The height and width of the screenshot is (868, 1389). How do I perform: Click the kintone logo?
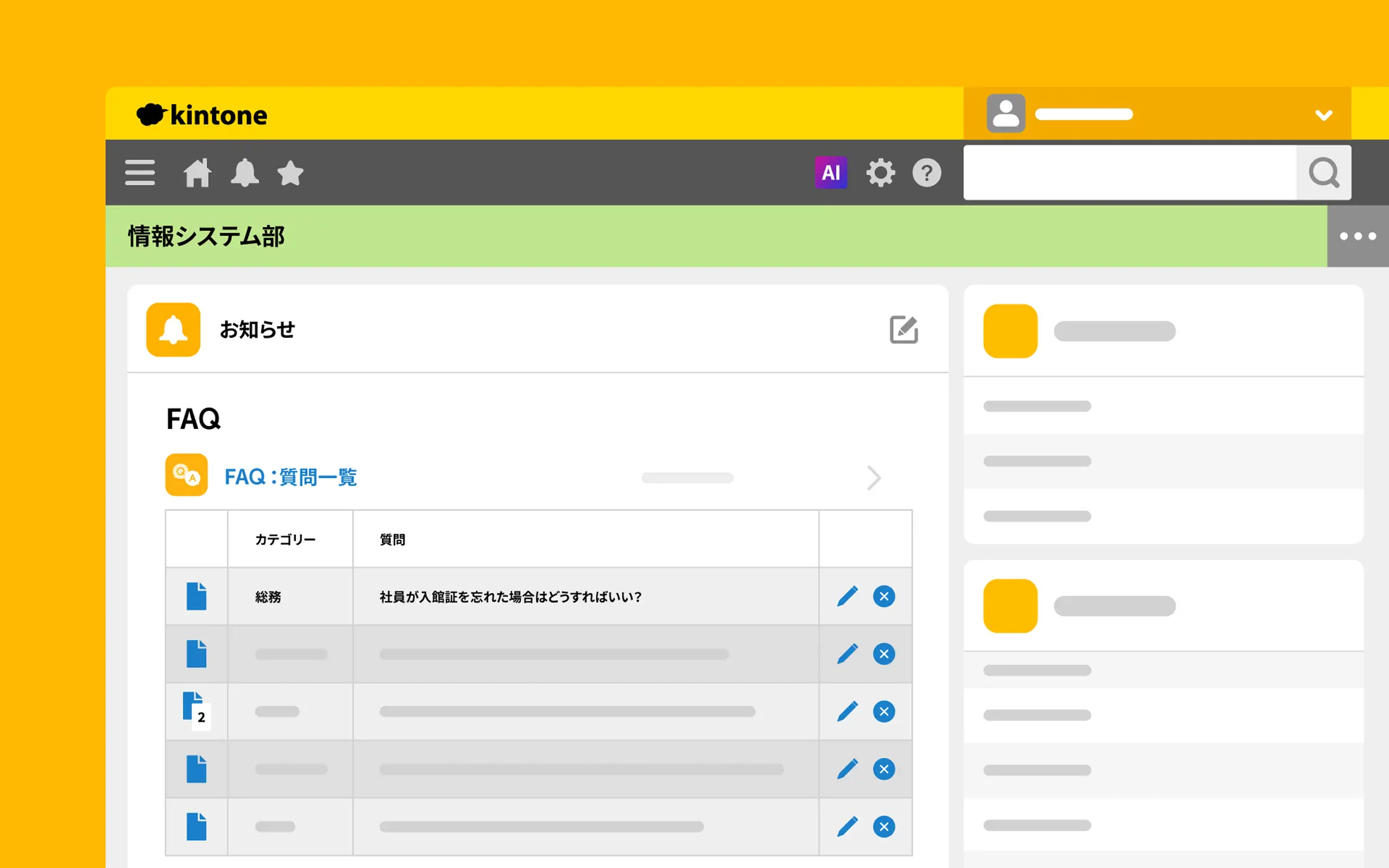click(202, 115)
